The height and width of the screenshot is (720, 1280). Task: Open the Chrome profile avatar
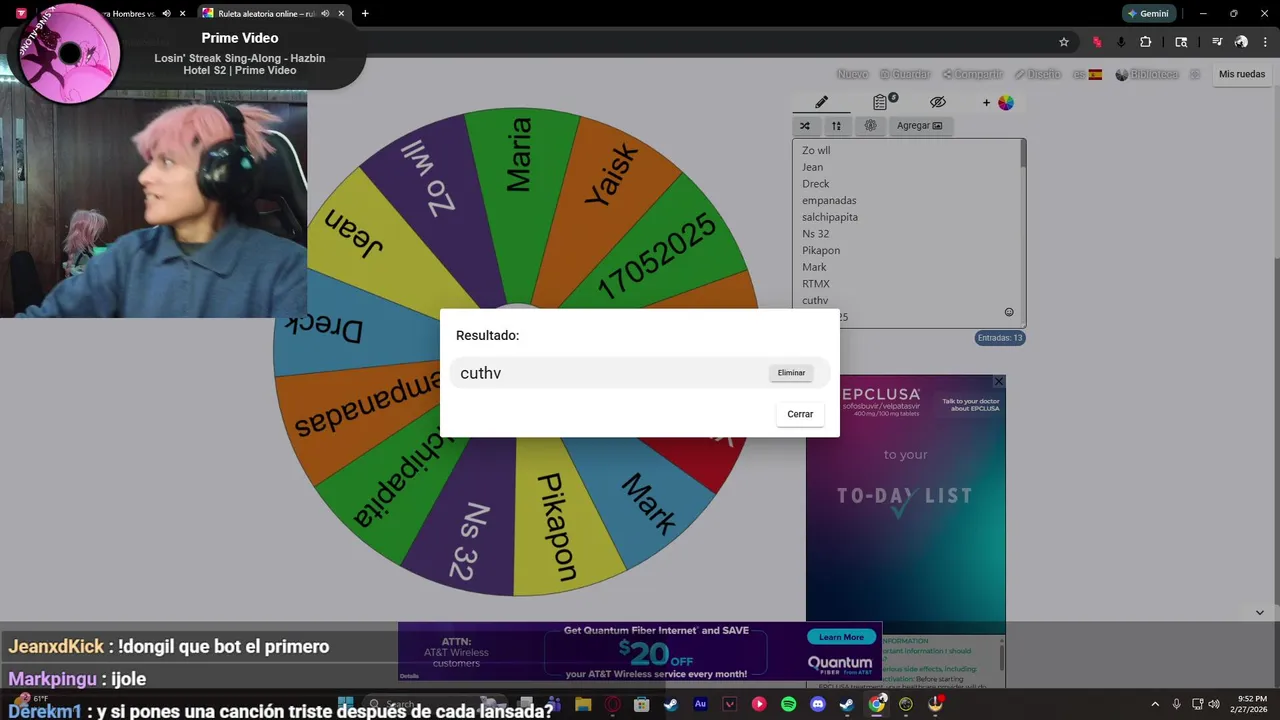1241,42
